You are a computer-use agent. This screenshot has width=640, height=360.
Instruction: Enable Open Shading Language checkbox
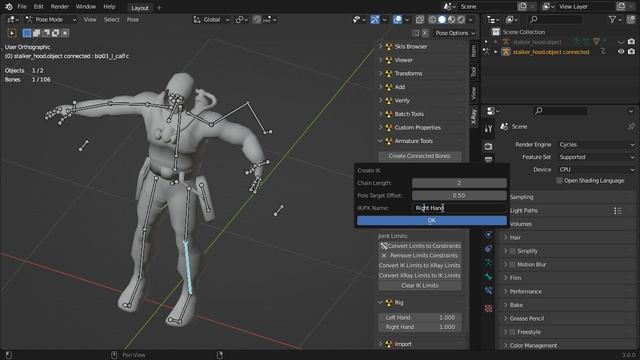pyautogui.click(x=560, y=180)
